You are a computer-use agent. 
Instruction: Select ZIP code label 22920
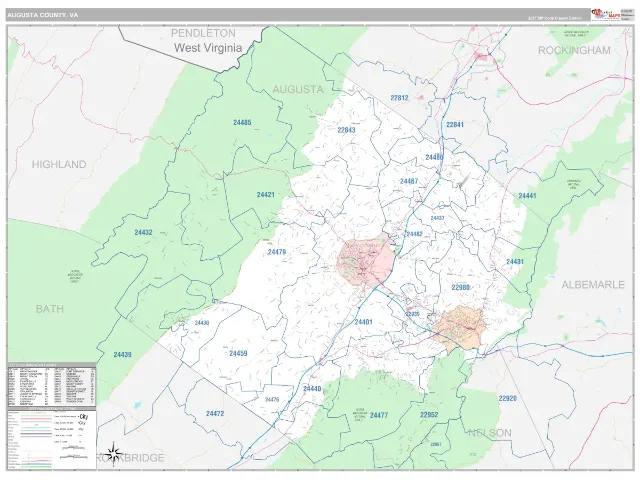pyautogui.click(x=507, y=398)
